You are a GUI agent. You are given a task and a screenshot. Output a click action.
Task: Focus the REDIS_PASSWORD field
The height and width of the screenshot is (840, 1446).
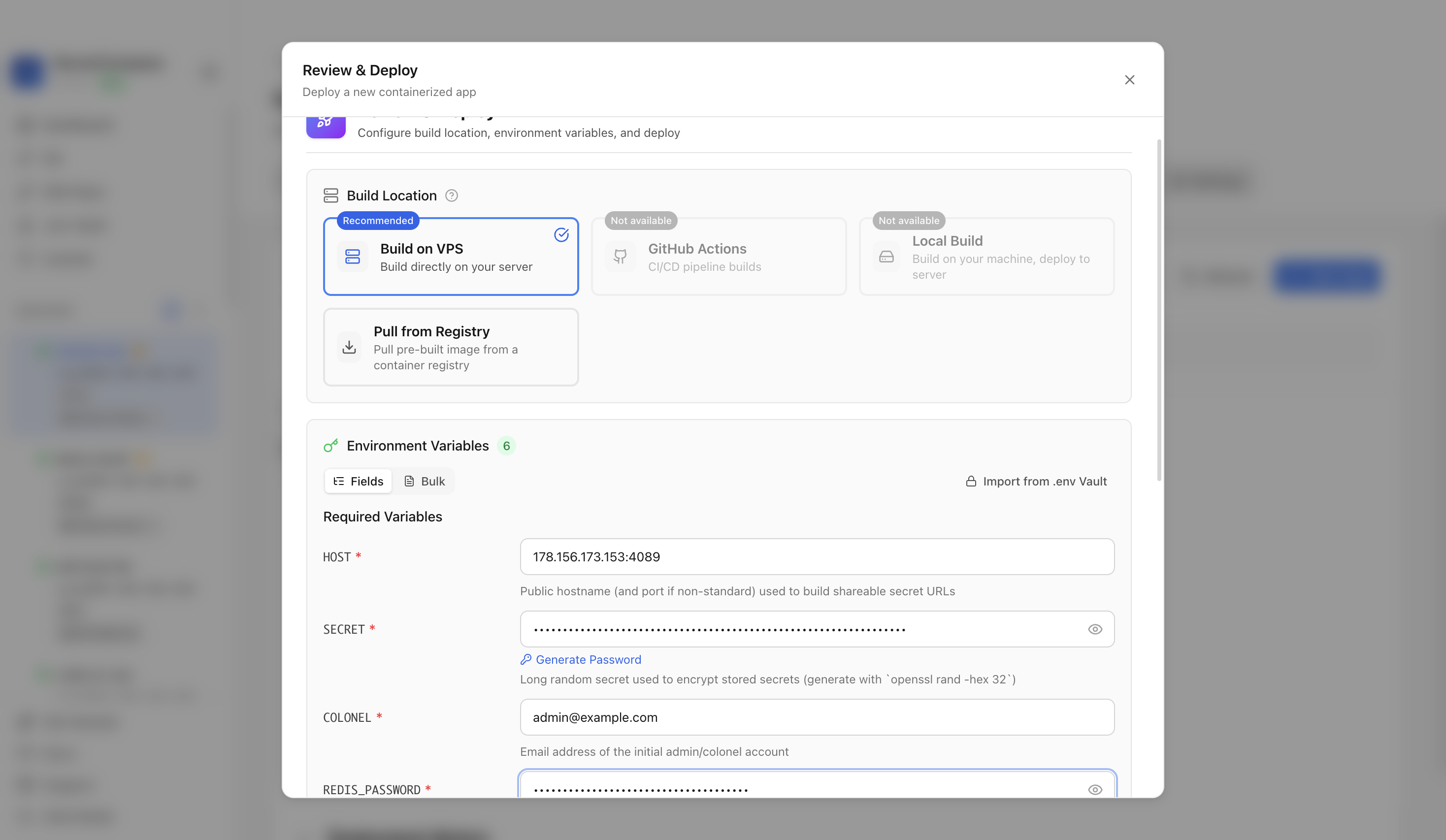pos(817,784)
